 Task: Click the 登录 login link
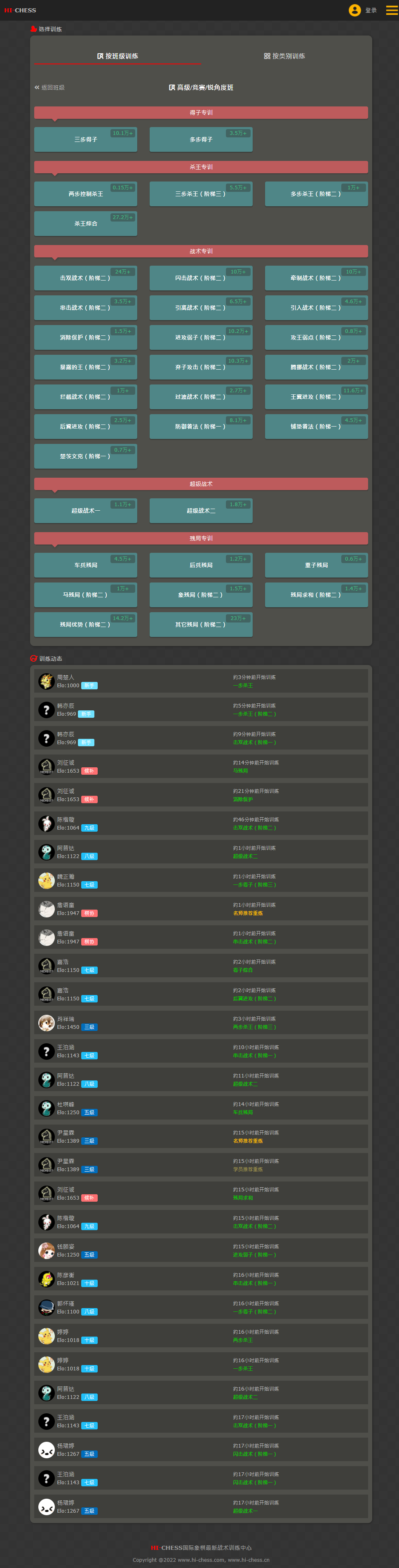coord(371,10)
